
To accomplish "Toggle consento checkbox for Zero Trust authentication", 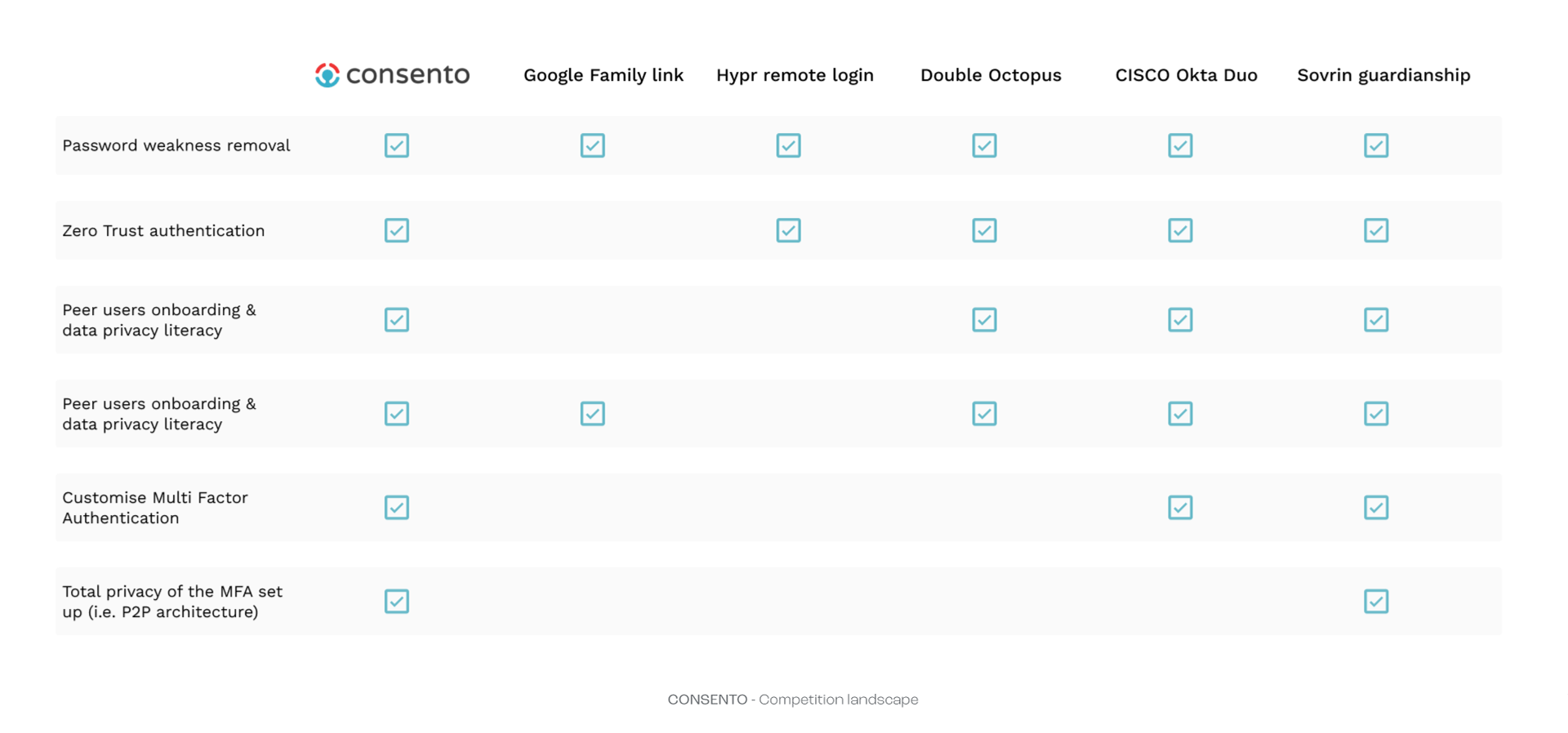I will pyautogui.click(x=397, y=230).
